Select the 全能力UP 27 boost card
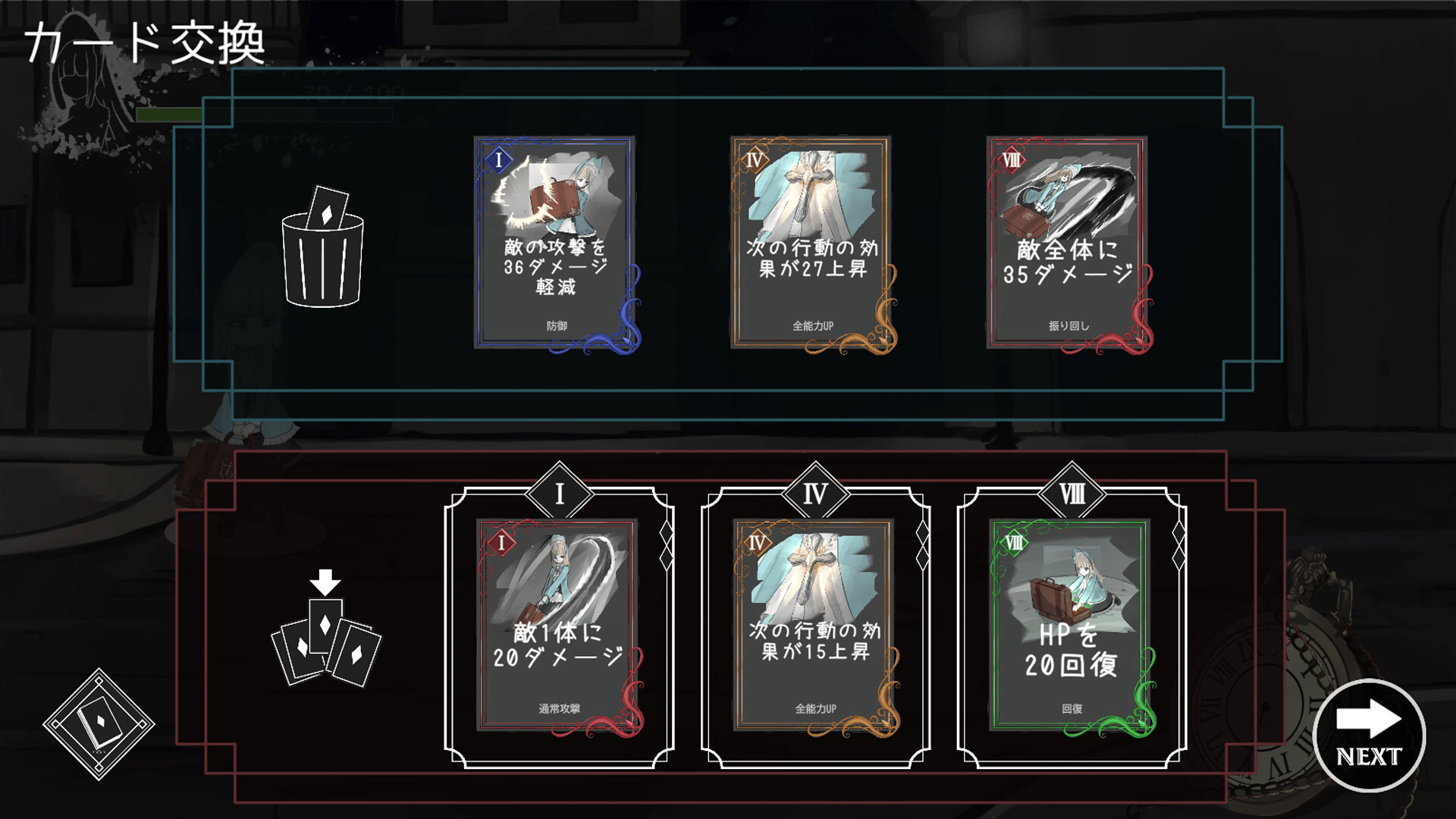The height and width of the screenshot is (819, 1456). [813, 244]
